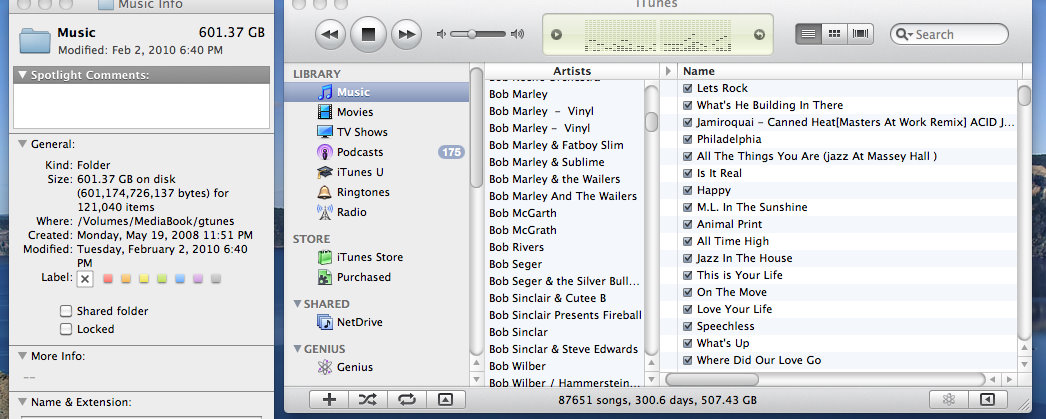
Task: Collapse the SHARED sidebar section
Action: [298, 304]
